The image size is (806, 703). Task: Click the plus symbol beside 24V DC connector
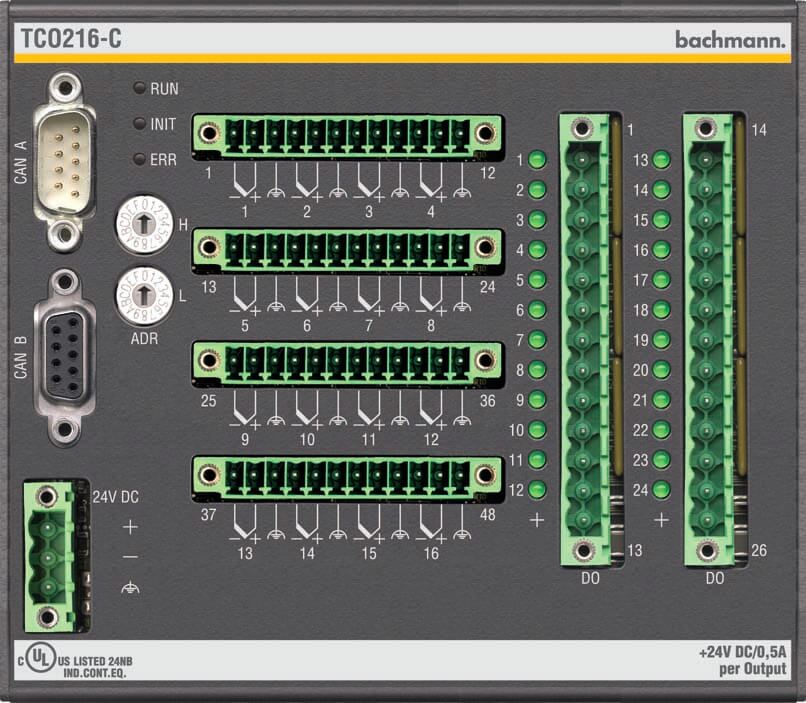click(130, 527)
